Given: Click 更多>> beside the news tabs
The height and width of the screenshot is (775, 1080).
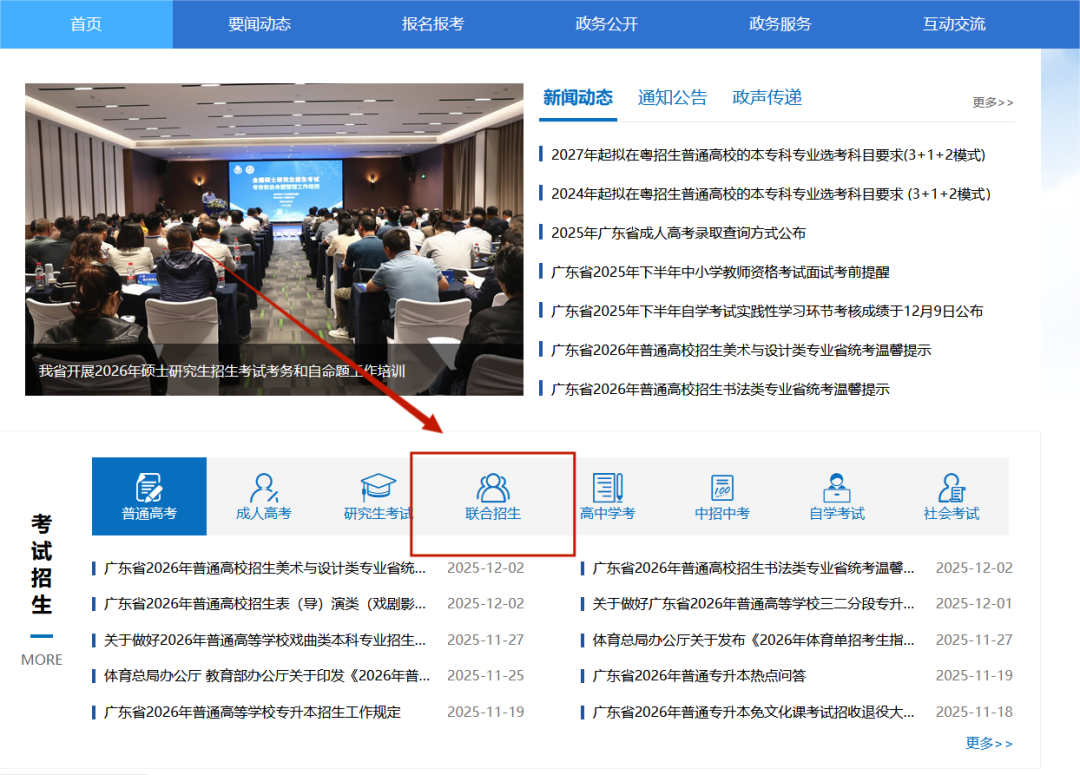Looking at the screenshot, I should [x=992, y=102].
